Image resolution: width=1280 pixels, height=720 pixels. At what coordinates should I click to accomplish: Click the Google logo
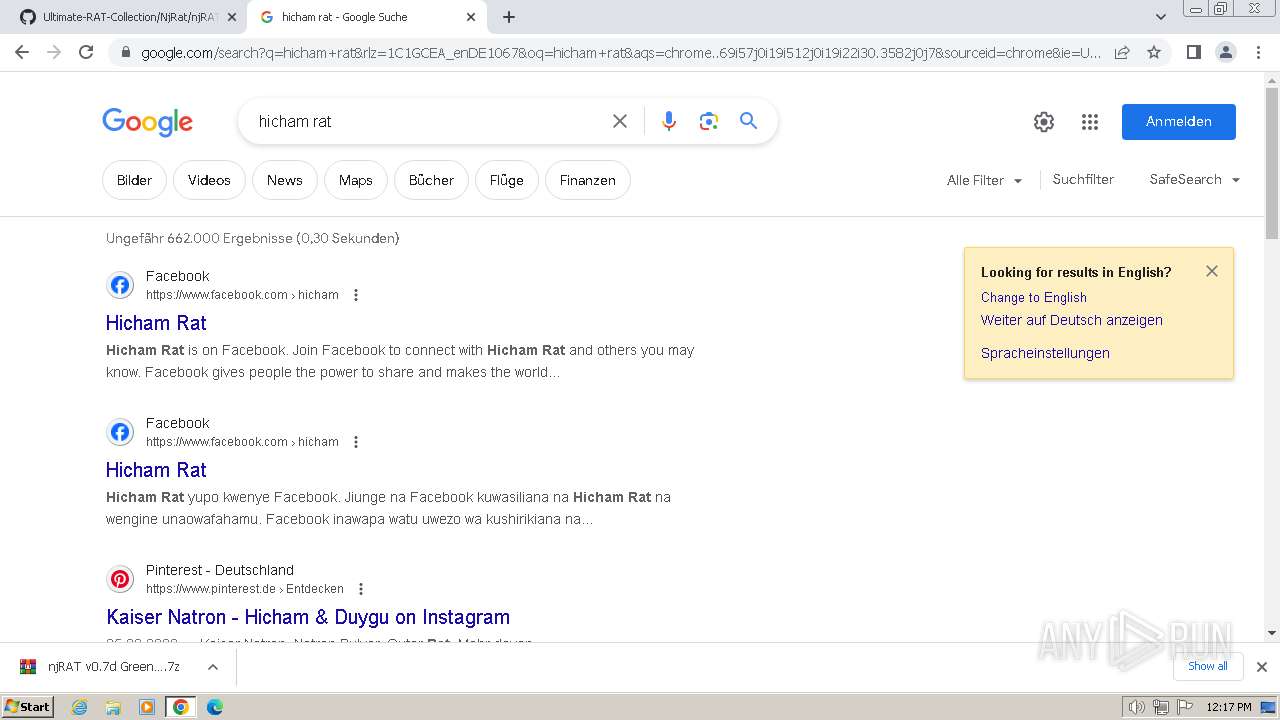tap(147, 122)
